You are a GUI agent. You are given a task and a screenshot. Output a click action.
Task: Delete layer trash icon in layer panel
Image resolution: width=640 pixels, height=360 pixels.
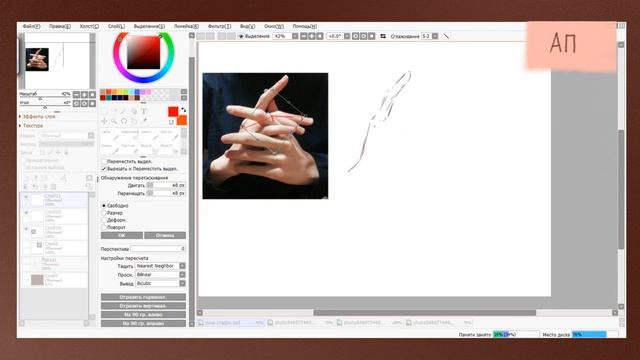pyautogui.click(x=53, y=187)
